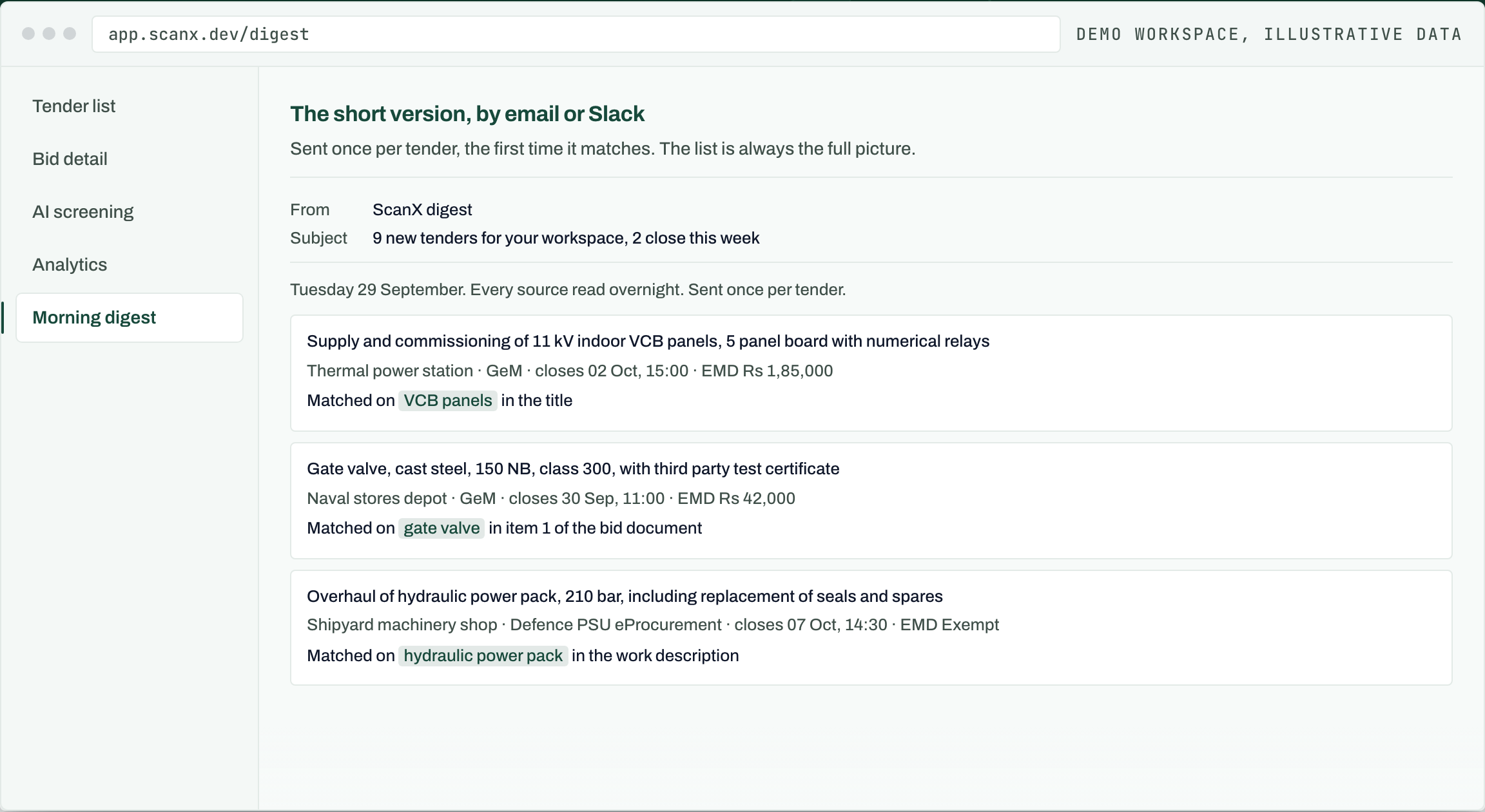Click the 'From' field label

(310, 209)
